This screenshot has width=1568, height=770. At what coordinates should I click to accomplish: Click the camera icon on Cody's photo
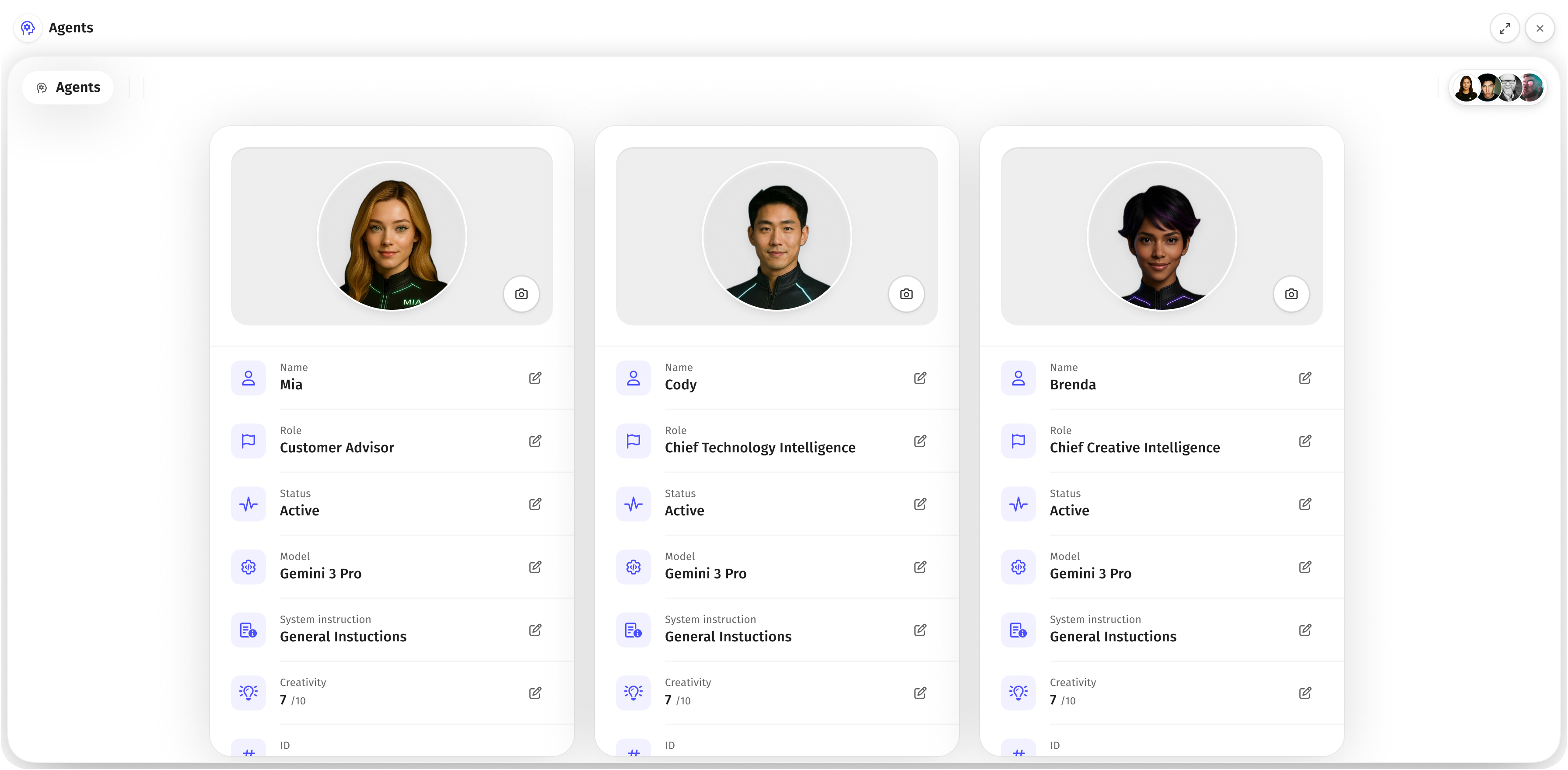point(906,294)
